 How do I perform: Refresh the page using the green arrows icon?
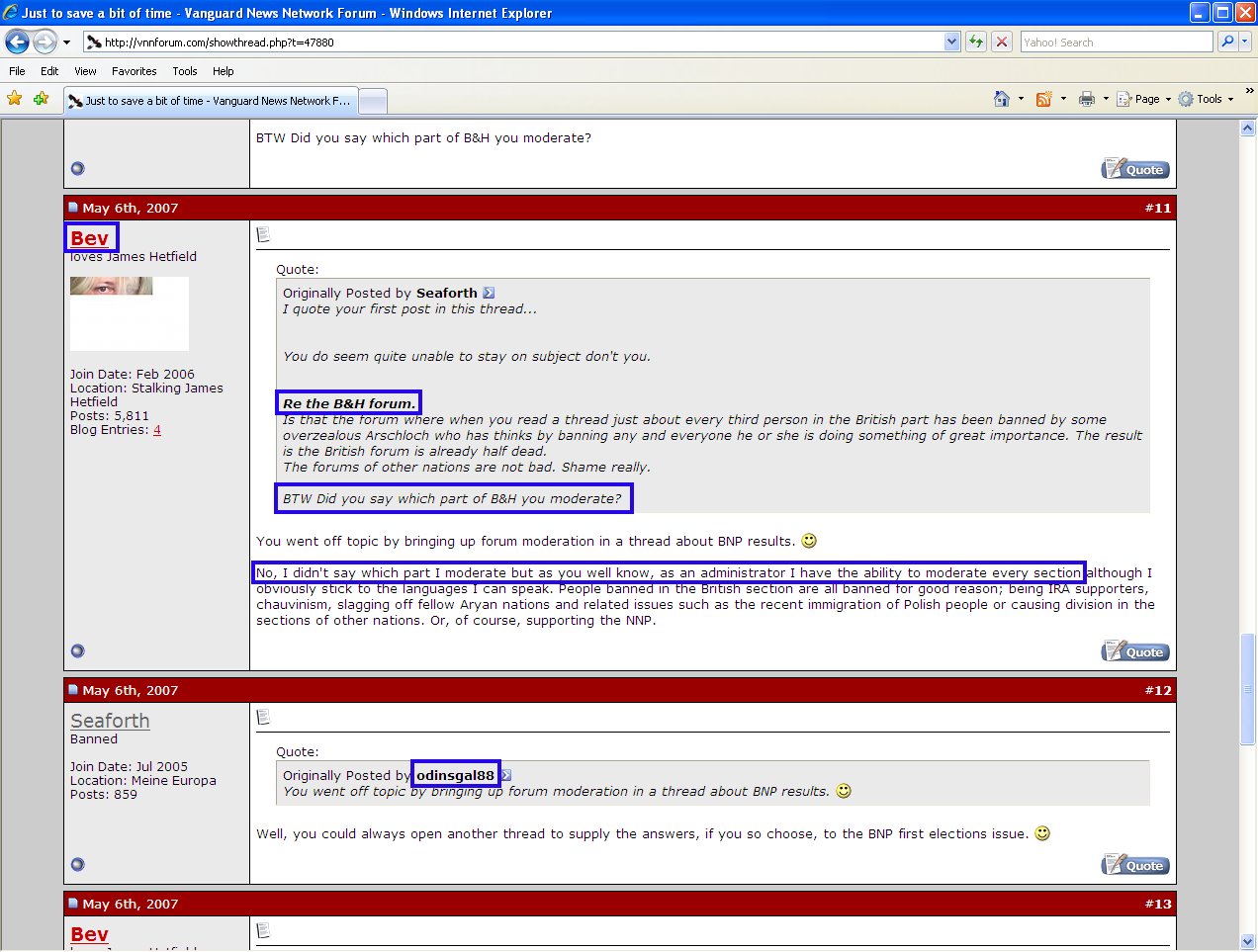(x=976, y=42)
